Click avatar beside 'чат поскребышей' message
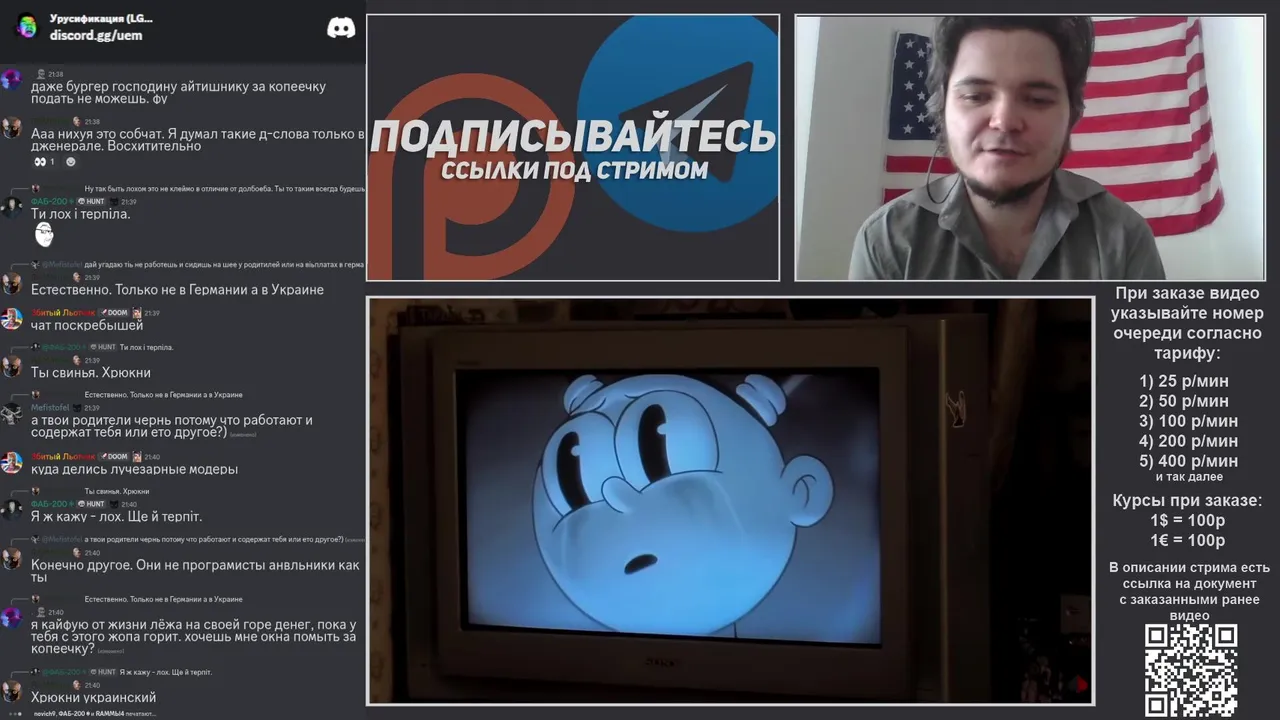 (11, 319)
